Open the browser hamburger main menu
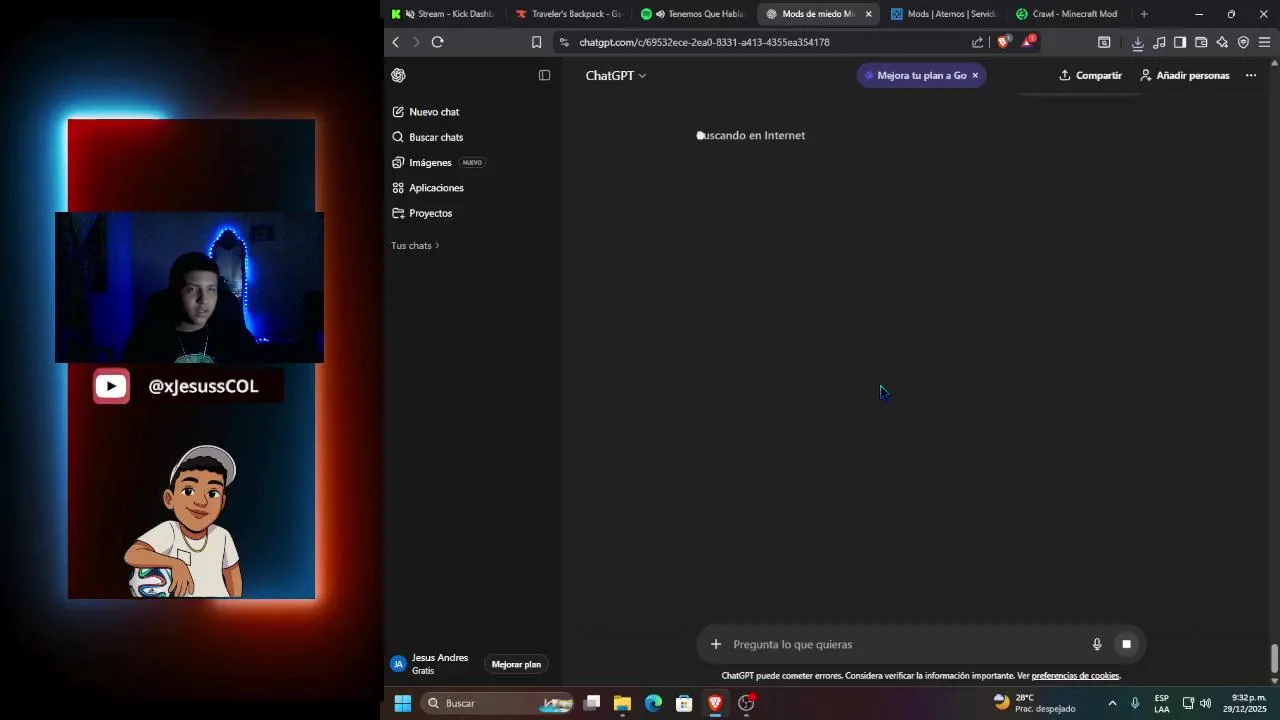The width and height of the screenshot is (1280, 720). (1264, 42)
